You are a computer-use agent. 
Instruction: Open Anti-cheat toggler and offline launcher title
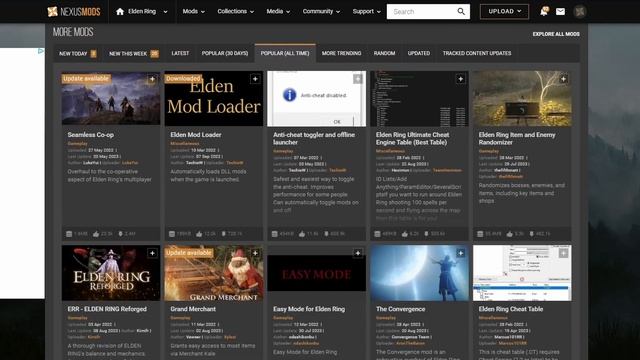314,138
